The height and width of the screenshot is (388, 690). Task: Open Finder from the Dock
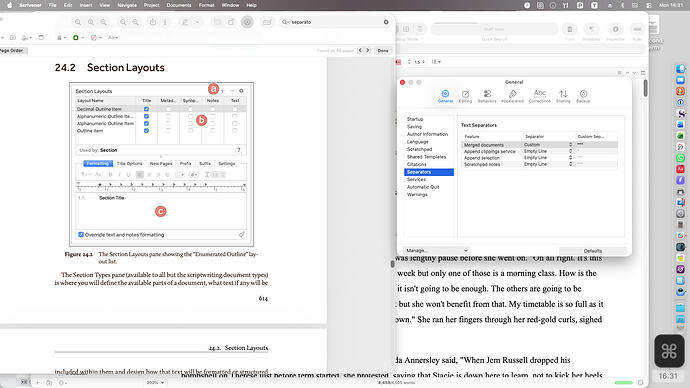click(680, 69)
